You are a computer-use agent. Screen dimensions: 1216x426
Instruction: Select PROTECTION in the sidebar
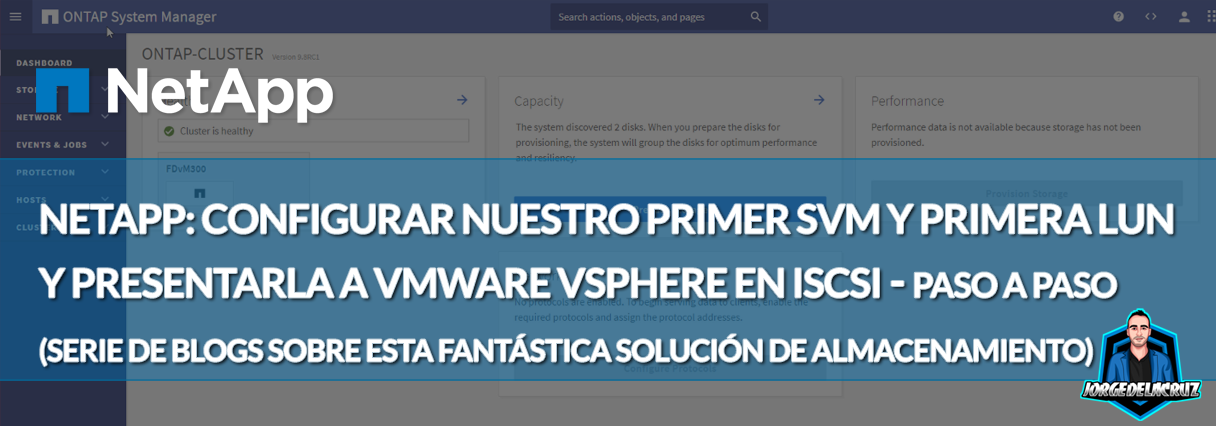click(45, 172)
